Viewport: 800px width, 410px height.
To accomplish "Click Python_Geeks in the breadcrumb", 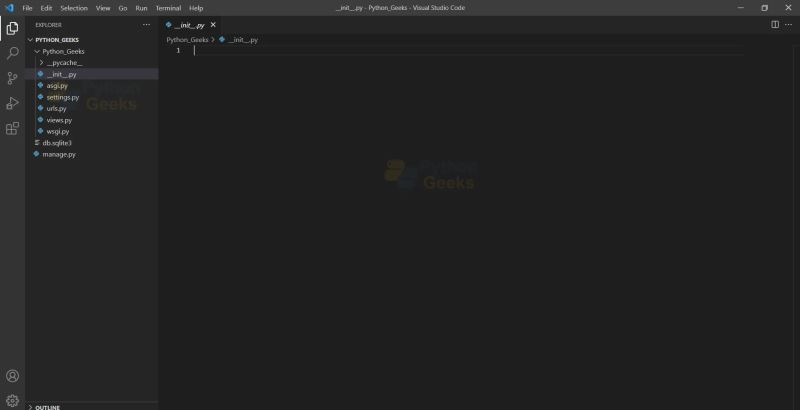I will pos(187,40).
